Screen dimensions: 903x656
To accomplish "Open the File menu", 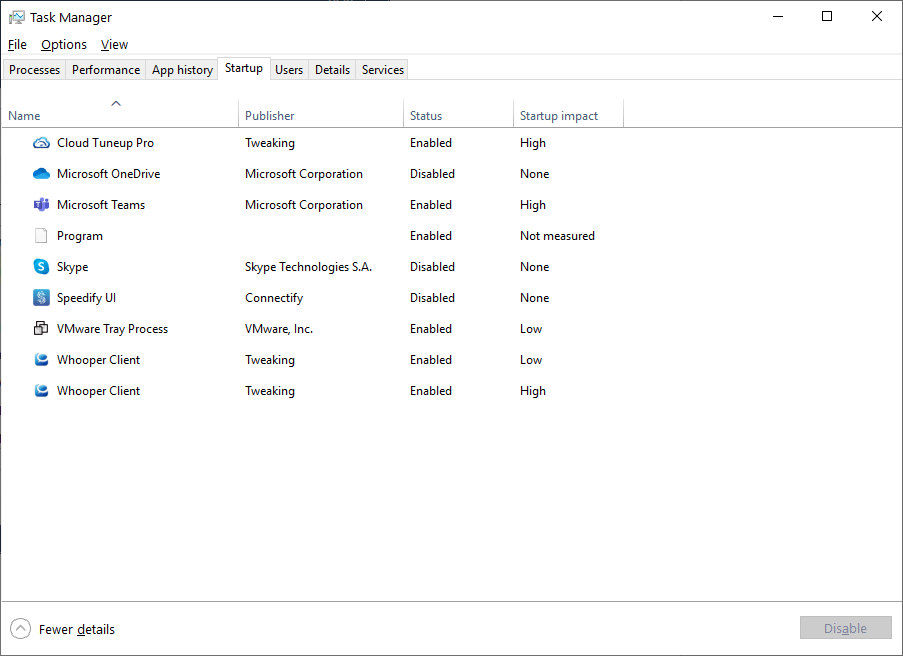I will pyautogui.click(x=17, y=44).
